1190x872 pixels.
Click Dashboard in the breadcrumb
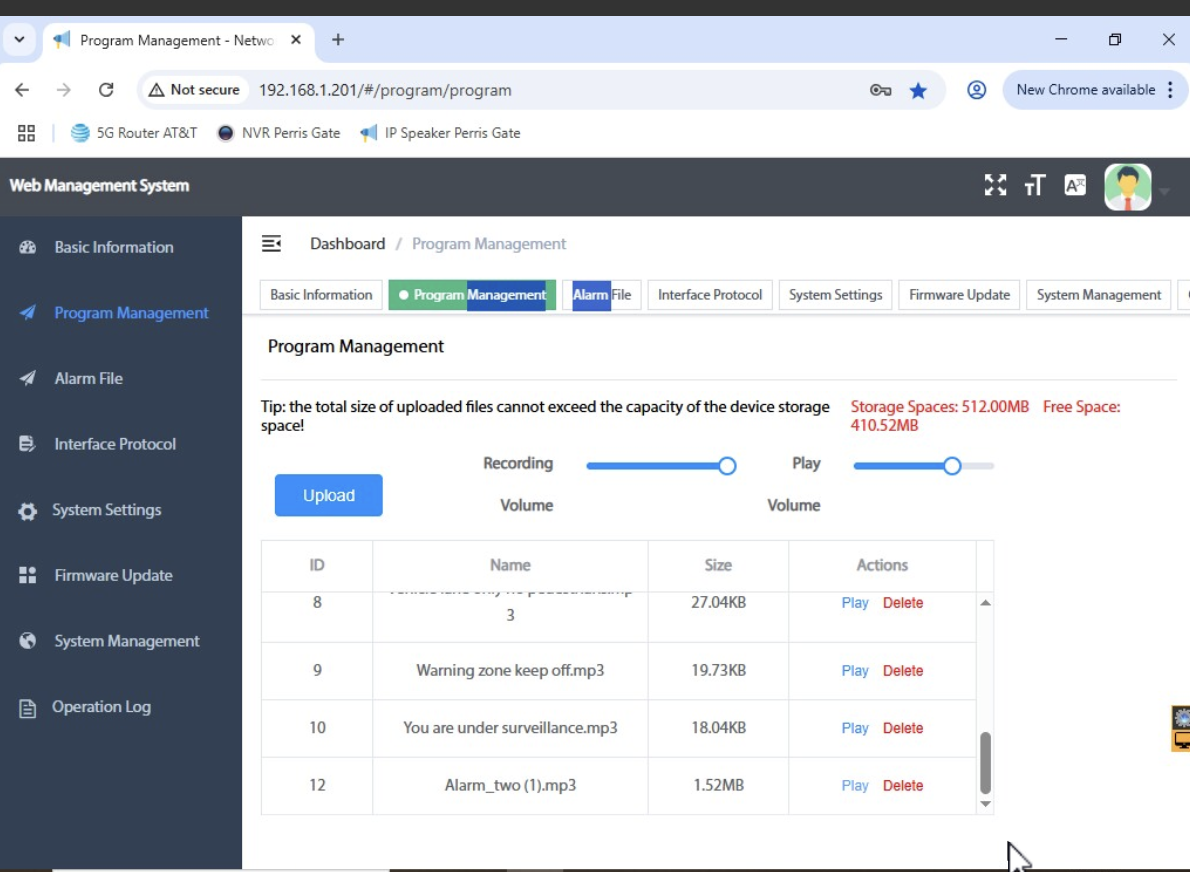coord(348,244)
